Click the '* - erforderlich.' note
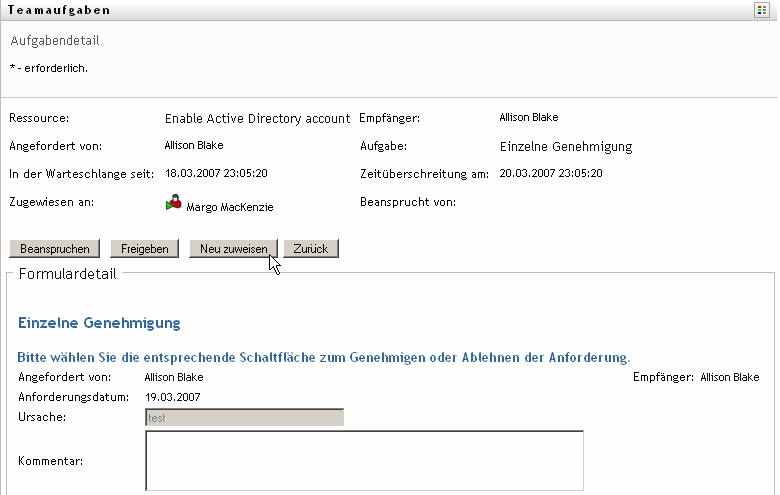Image resolution: width=780 pixels, height=495 pixels. point(49,68)
